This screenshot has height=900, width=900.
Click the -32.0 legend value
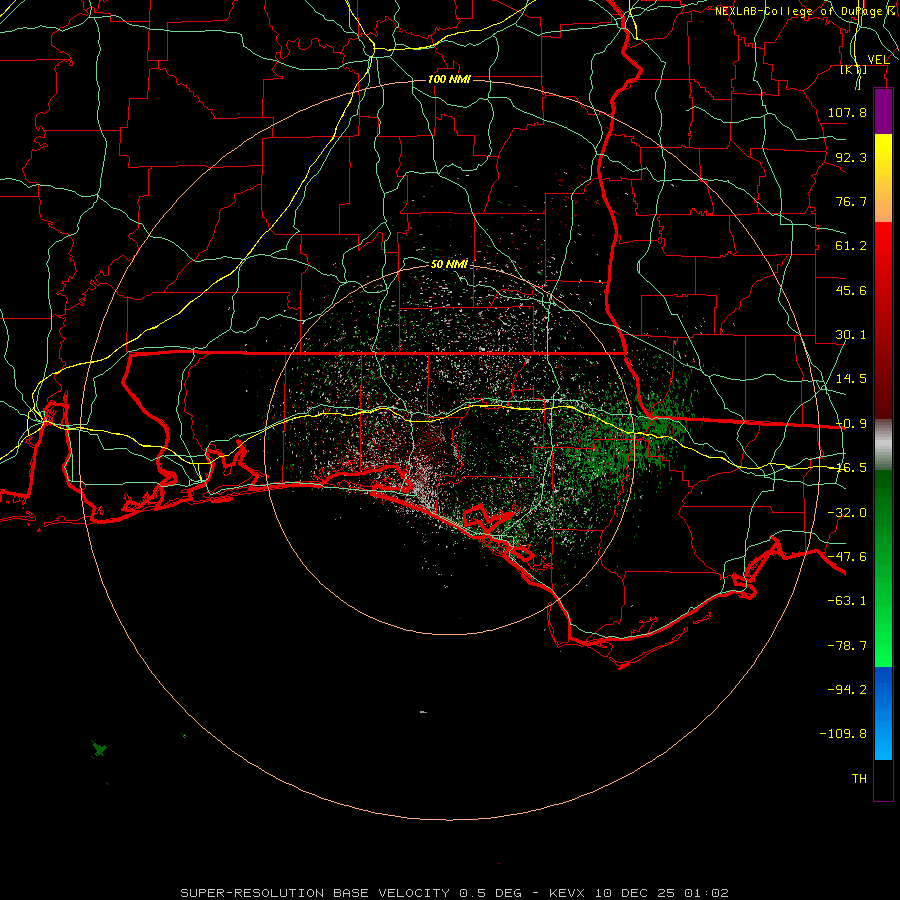pyautogui.click(x=847, y=513)
